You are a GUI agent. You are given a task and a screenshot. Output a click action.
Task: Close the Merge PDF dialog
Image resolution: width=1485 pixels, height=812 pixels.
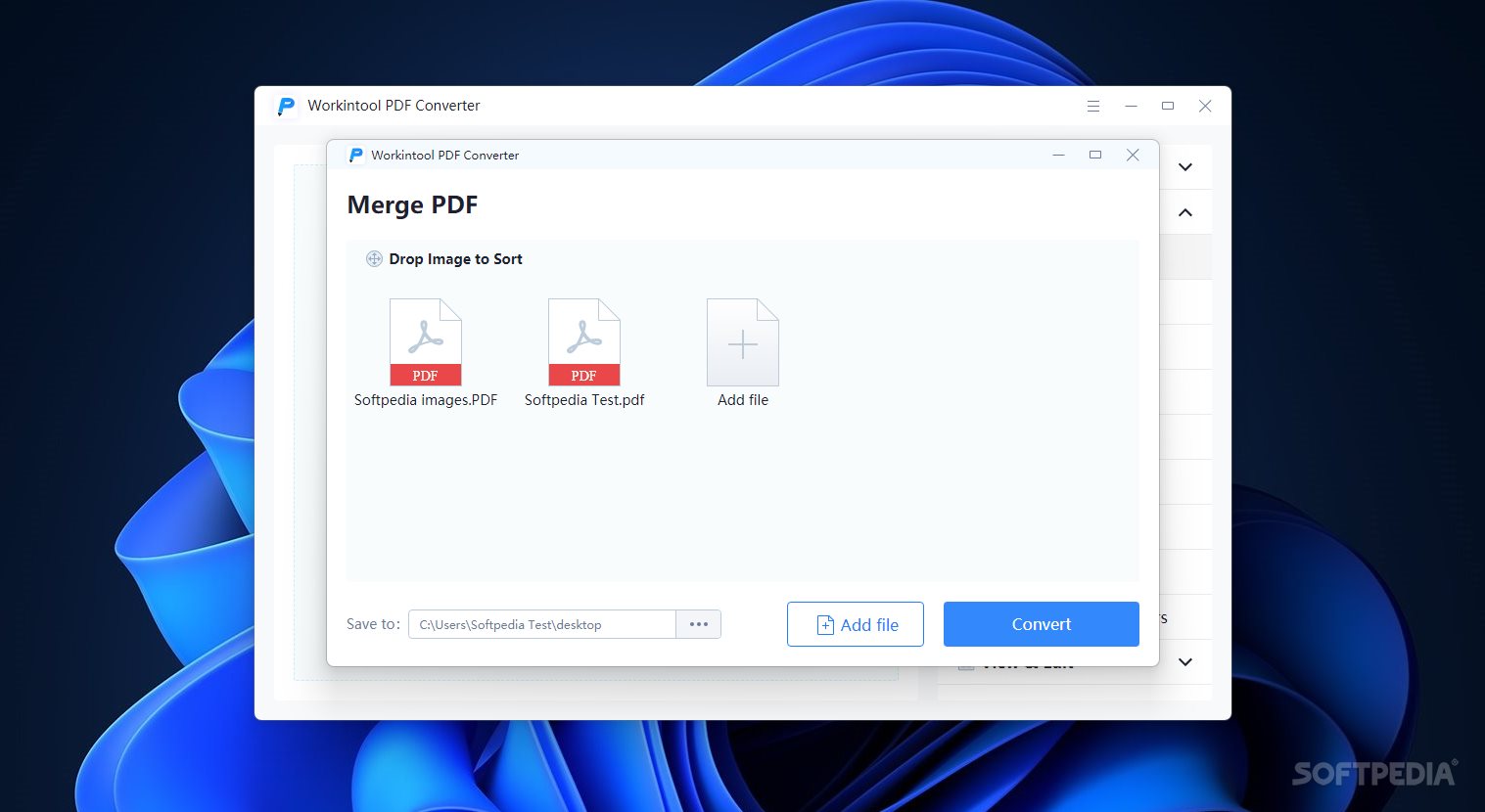click(1133, 155)
